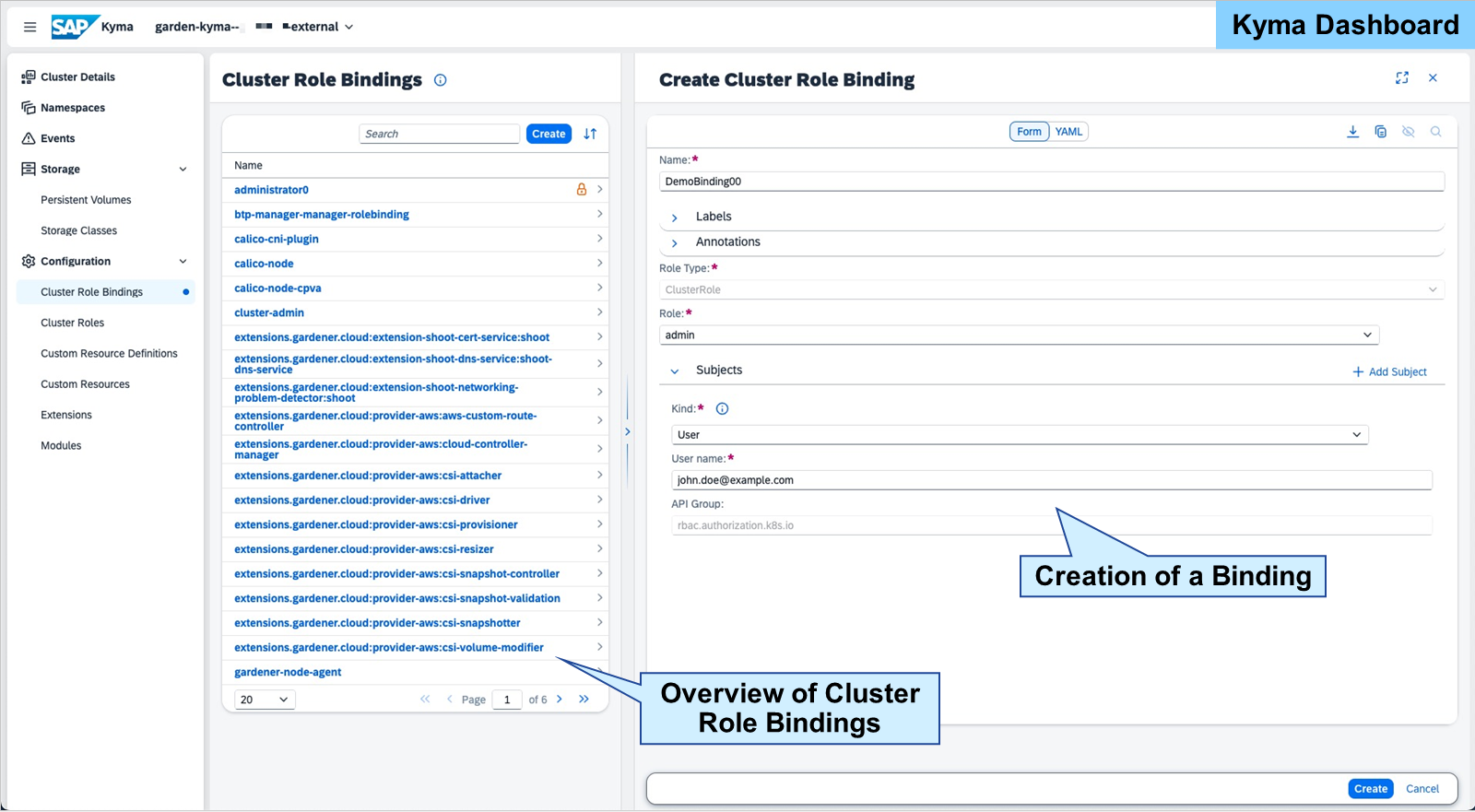Viewport: 1475px width, 812px height.
Task: Click the search icon in form toolbar
Action: click(1435, 132)
